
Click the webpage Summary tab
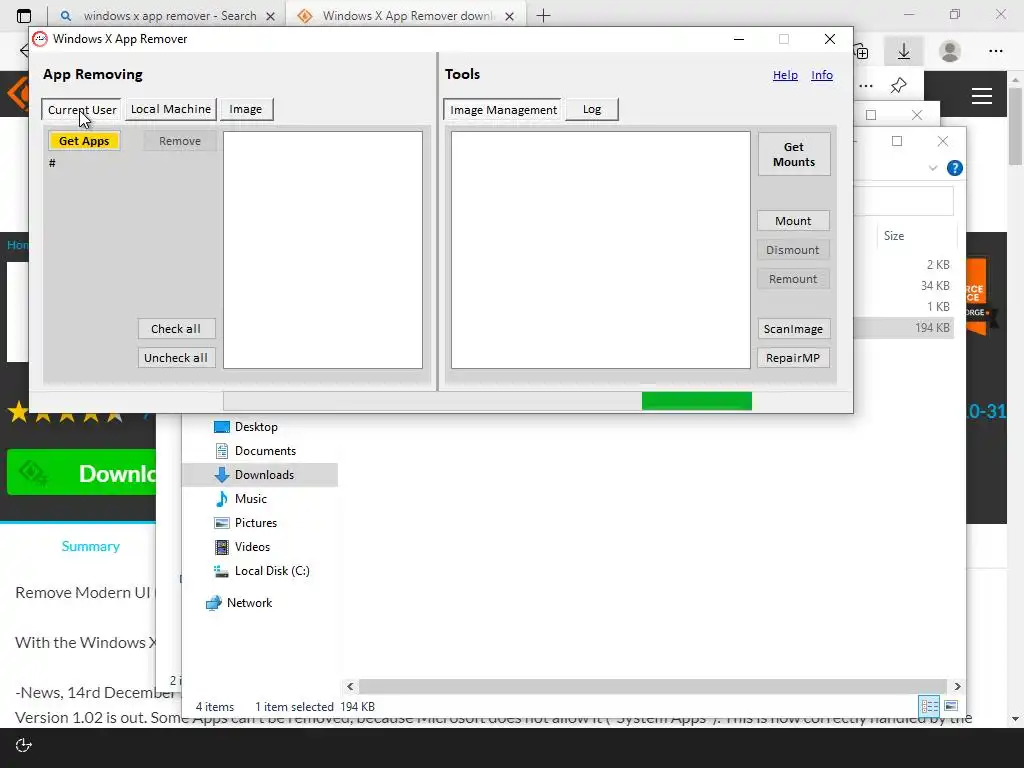90,547
